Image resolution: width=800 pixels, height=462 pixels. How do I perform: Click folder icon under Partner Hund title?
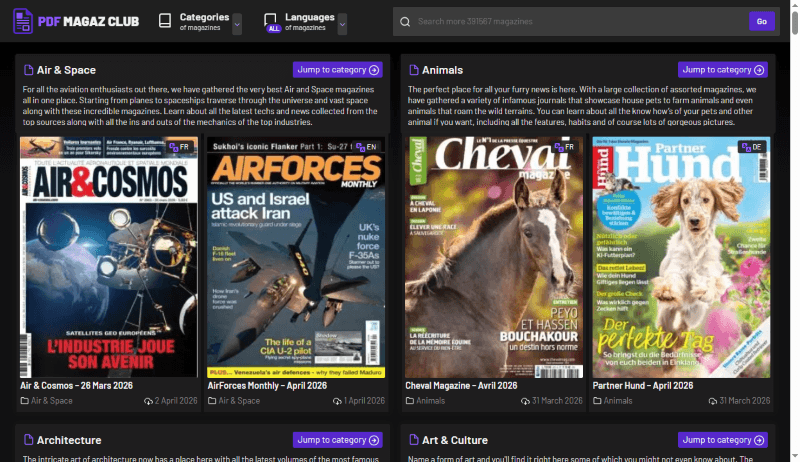pyautogui.click(x=597, y=401)
